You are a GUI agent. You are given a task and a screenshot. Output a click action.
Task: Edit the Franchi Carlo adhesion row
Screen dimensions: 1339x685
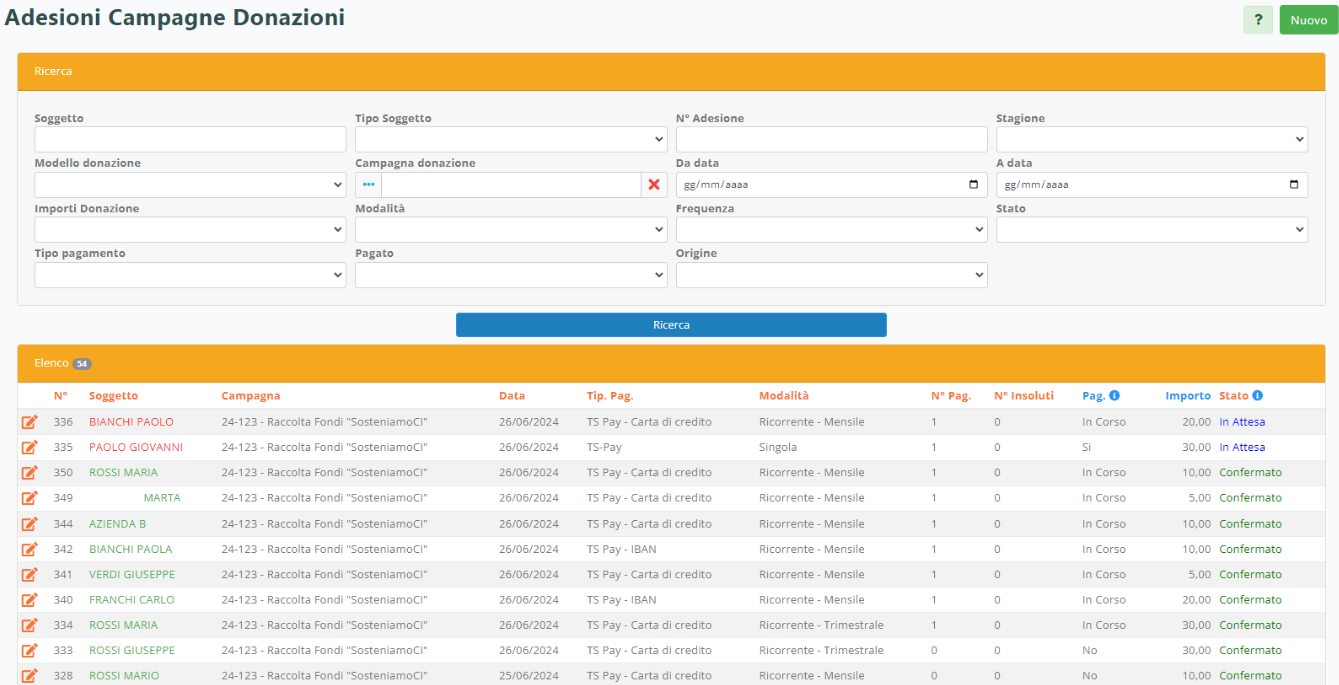[30, 600]
